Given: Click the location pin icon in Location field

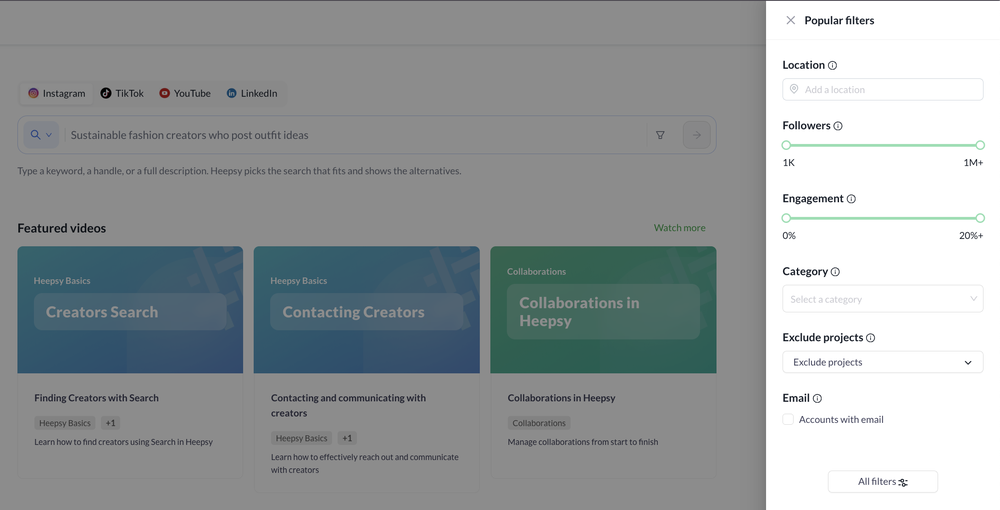Looking at the screenshot, I should (x=794, y=89).
